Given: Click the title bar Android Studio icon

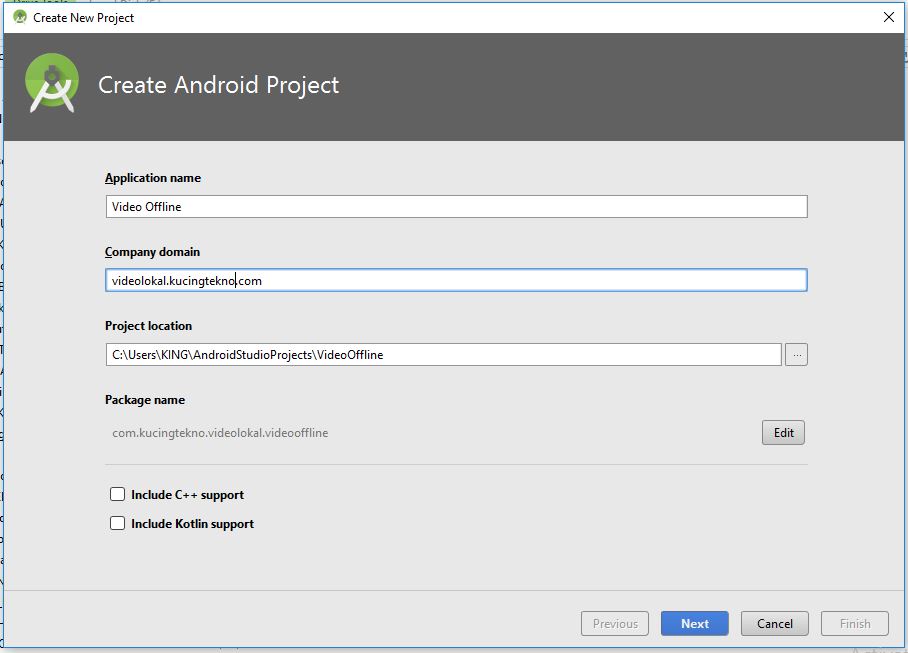Looking at the screenshot, I should [x=20, y=17].
